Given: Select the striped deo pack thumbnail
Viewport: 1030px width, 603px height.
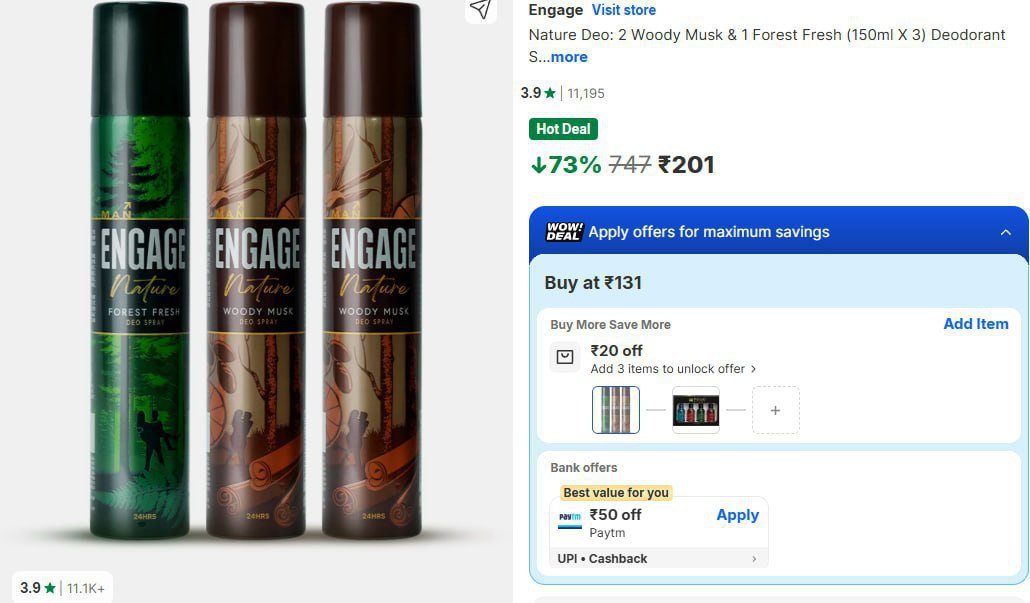Looking at the screenshot, I should click(x=615, y=409).
